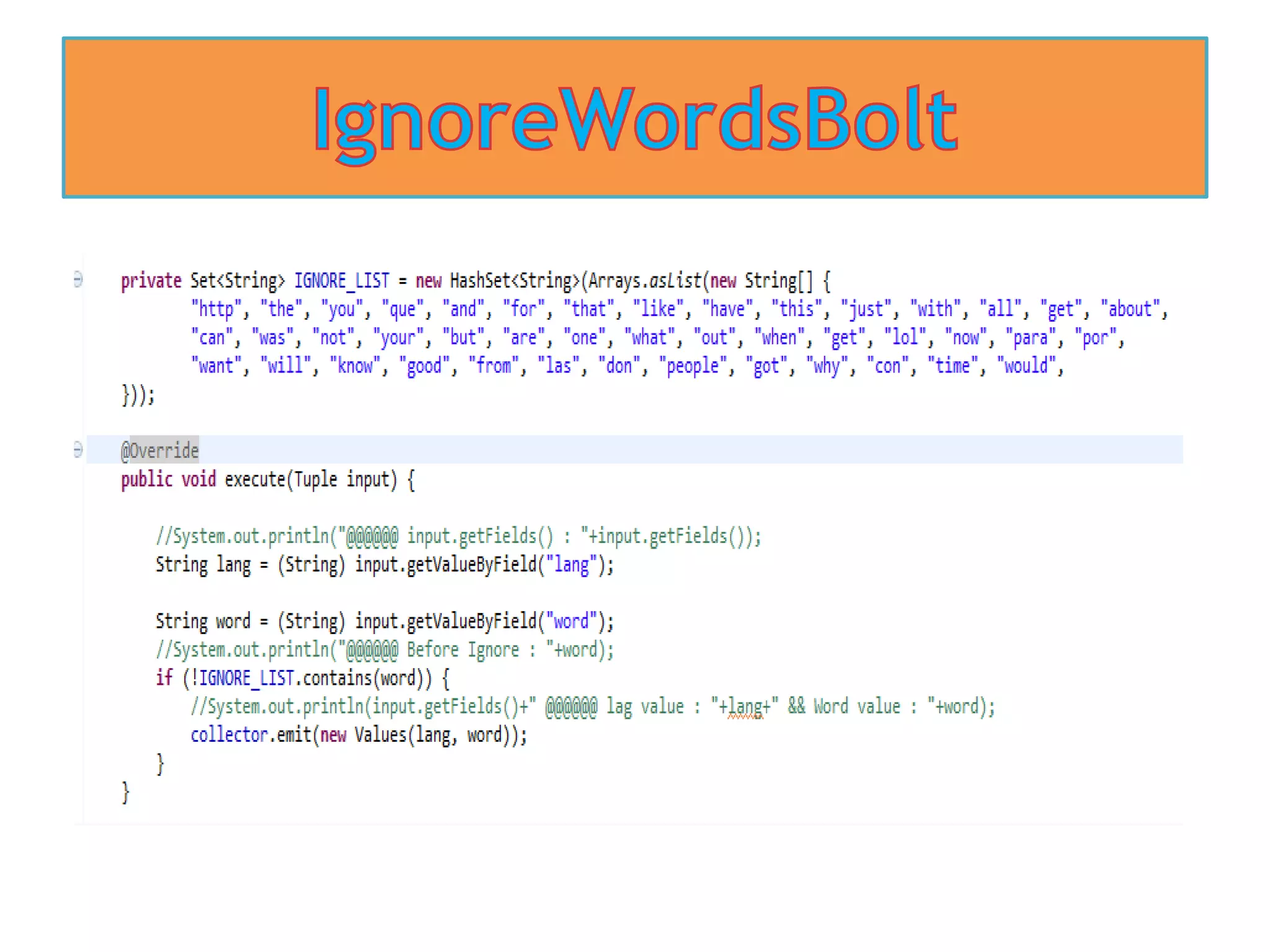The image size is (1270, 952).
Task: Click IGNORE_LIST.contains in the if condition
Action: click(x=285, y=679)
